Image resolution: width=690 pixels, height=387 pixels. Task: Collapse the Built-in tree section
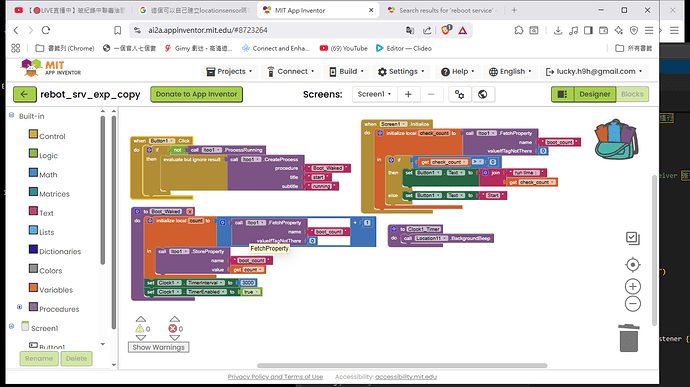11,115
